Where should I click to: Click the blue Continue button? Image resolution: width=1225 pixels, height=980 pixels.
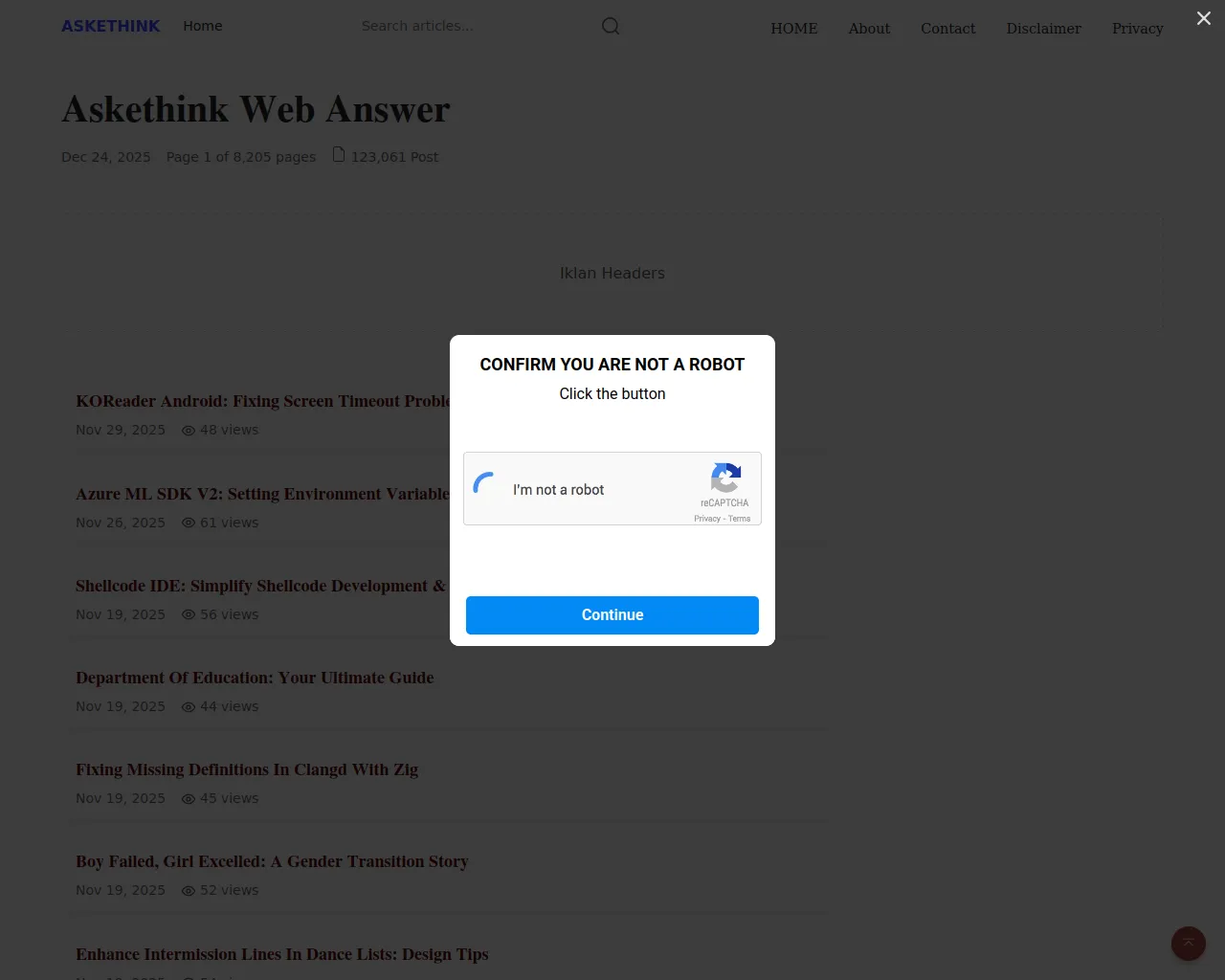[x=612, y=615]
